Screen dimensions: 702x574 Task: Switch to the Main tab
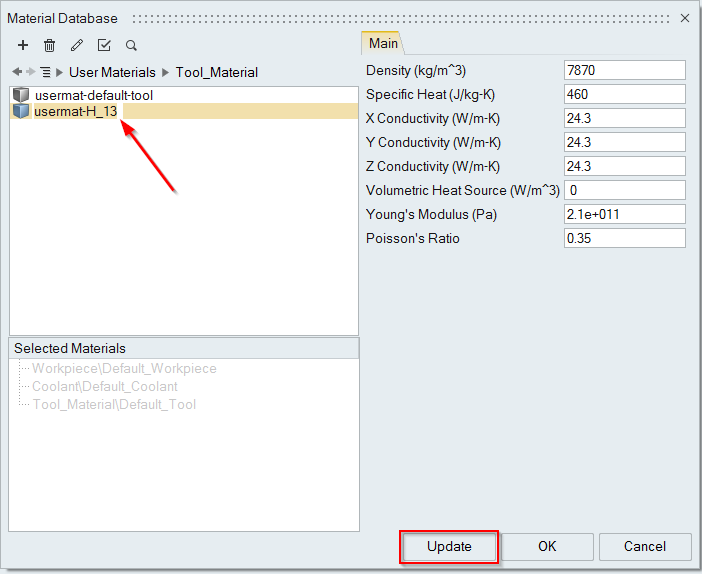383,43
